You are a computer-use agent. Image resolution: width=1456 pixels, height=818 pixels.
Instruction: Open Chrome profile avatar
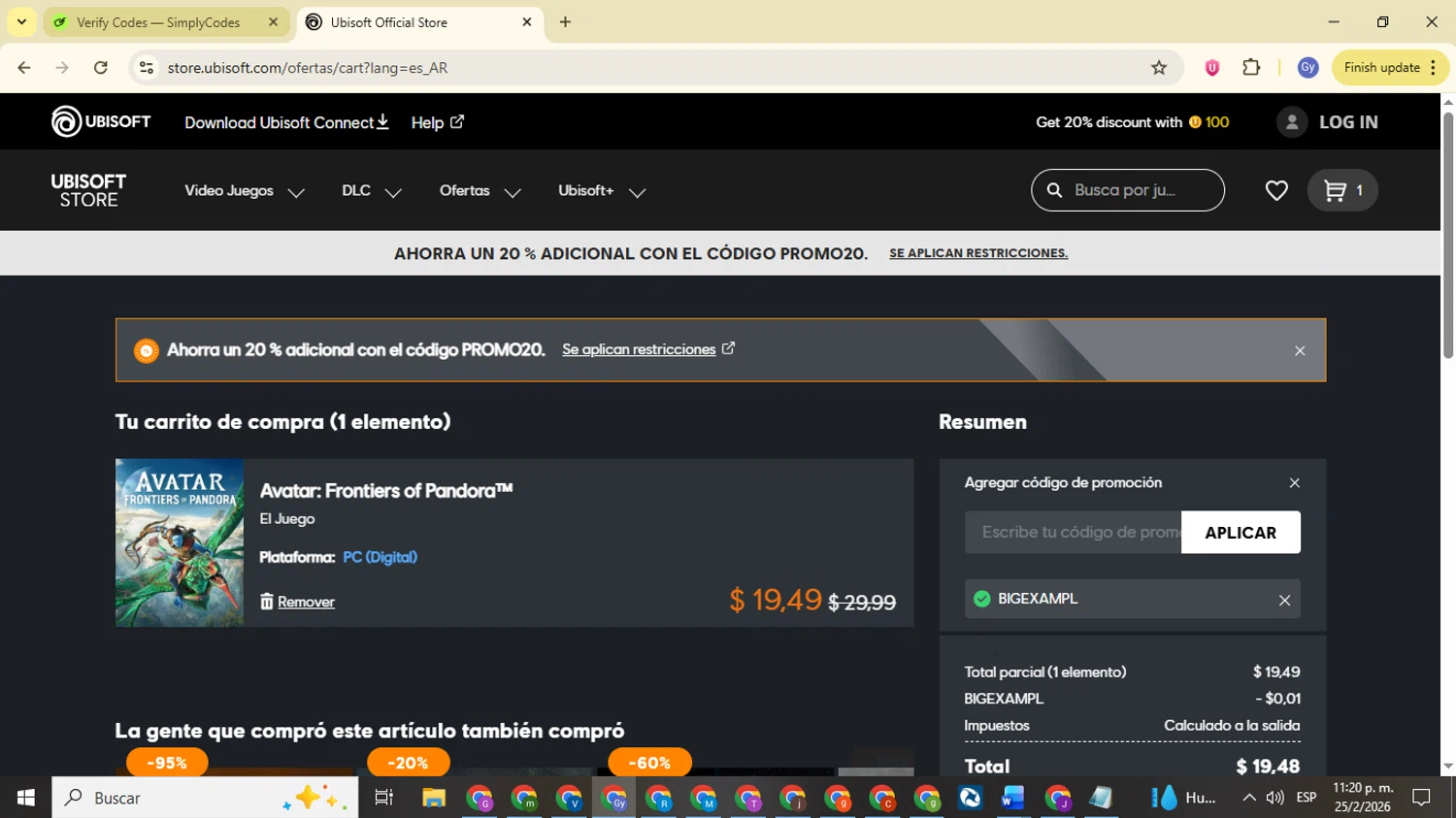[x=1307, y=68]
